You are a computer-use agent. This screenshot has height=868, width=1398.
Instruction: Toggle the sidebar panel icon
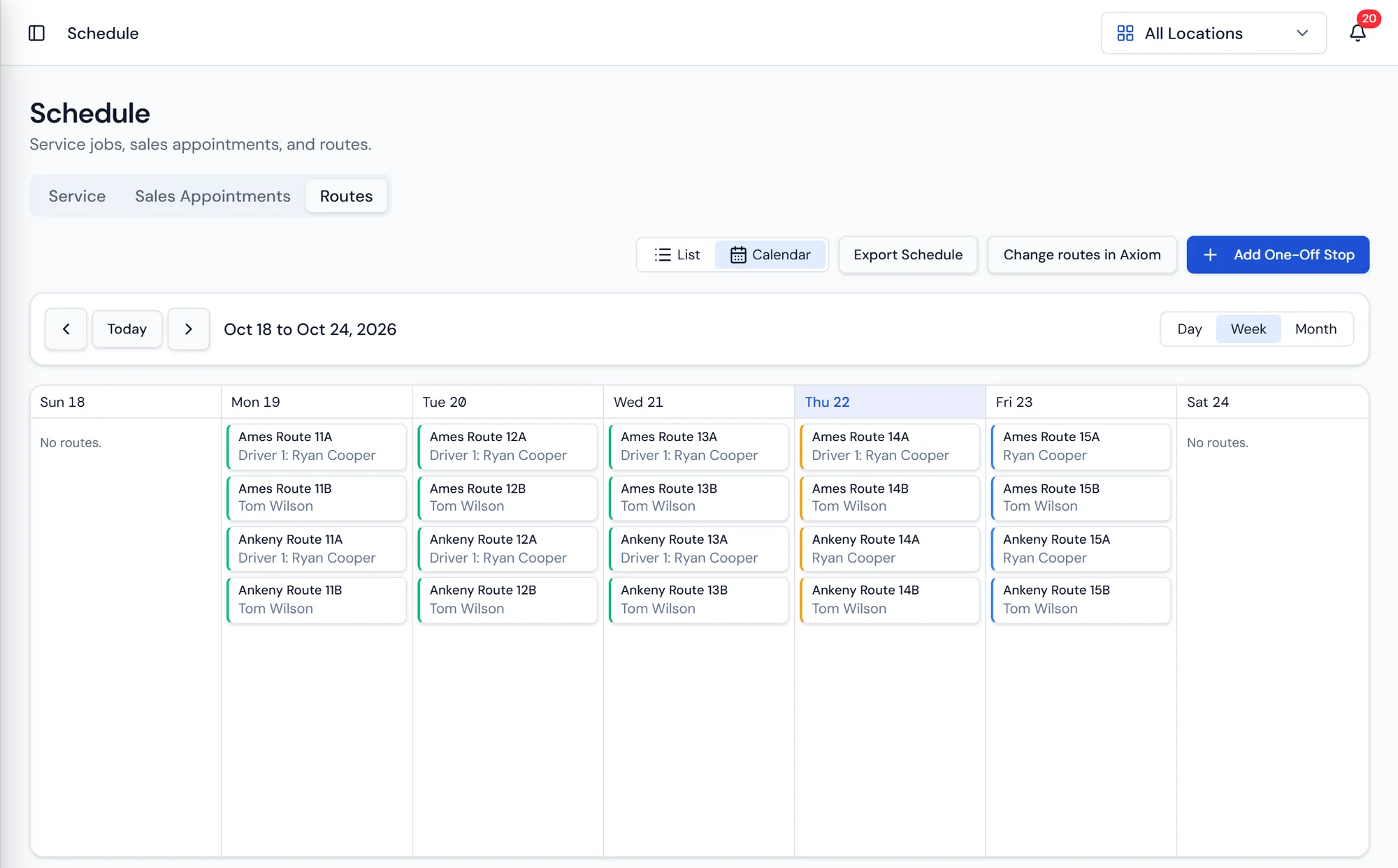(x=36, y=33)
